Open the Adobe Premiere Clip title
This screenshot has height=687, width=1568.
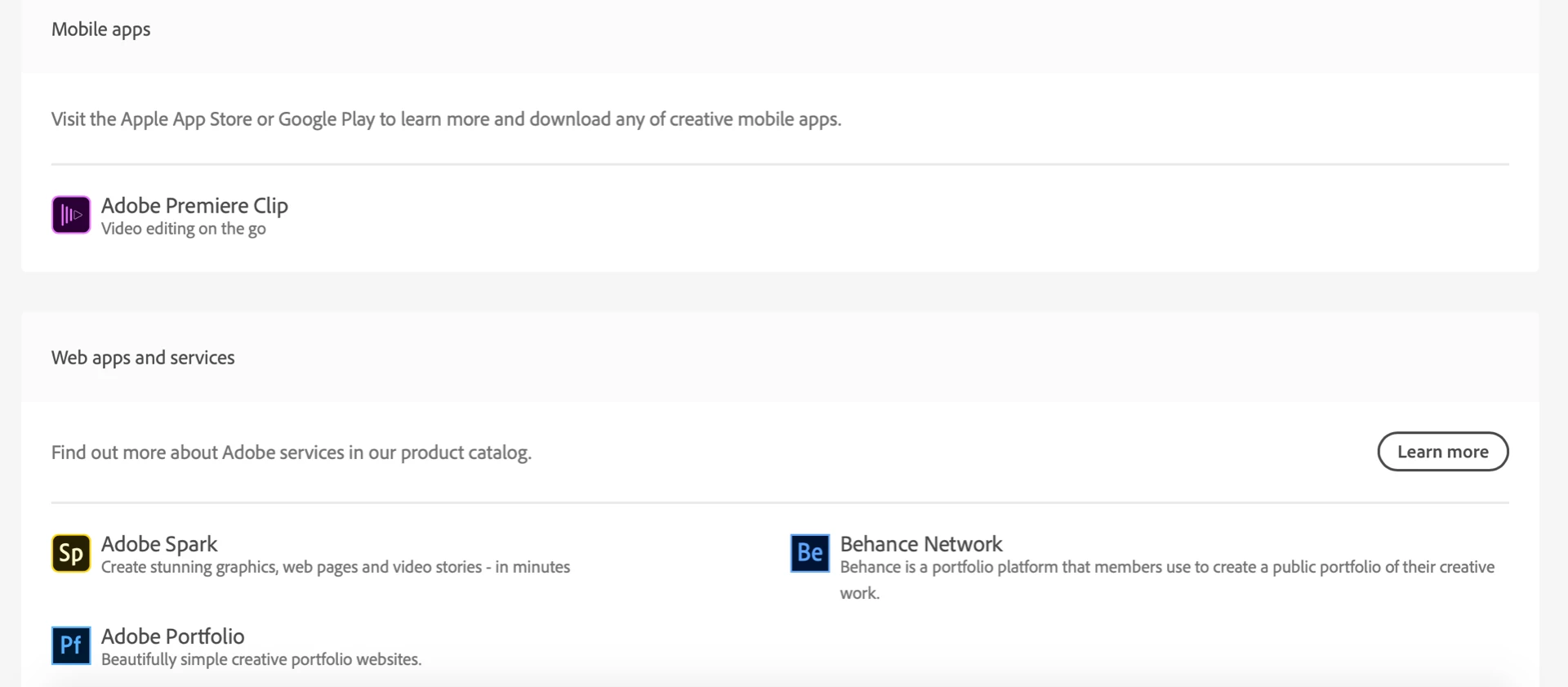[194, 205]
